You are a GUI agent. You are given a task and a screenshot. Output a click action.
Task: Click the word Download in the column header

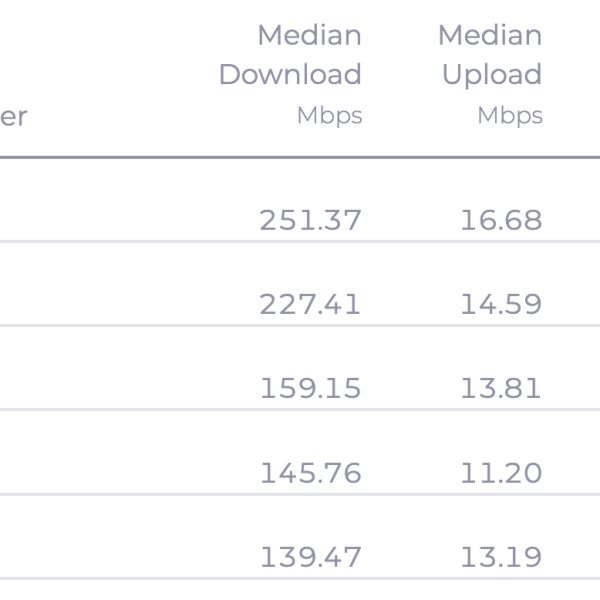pyautogui.click(x=290, y=75)
